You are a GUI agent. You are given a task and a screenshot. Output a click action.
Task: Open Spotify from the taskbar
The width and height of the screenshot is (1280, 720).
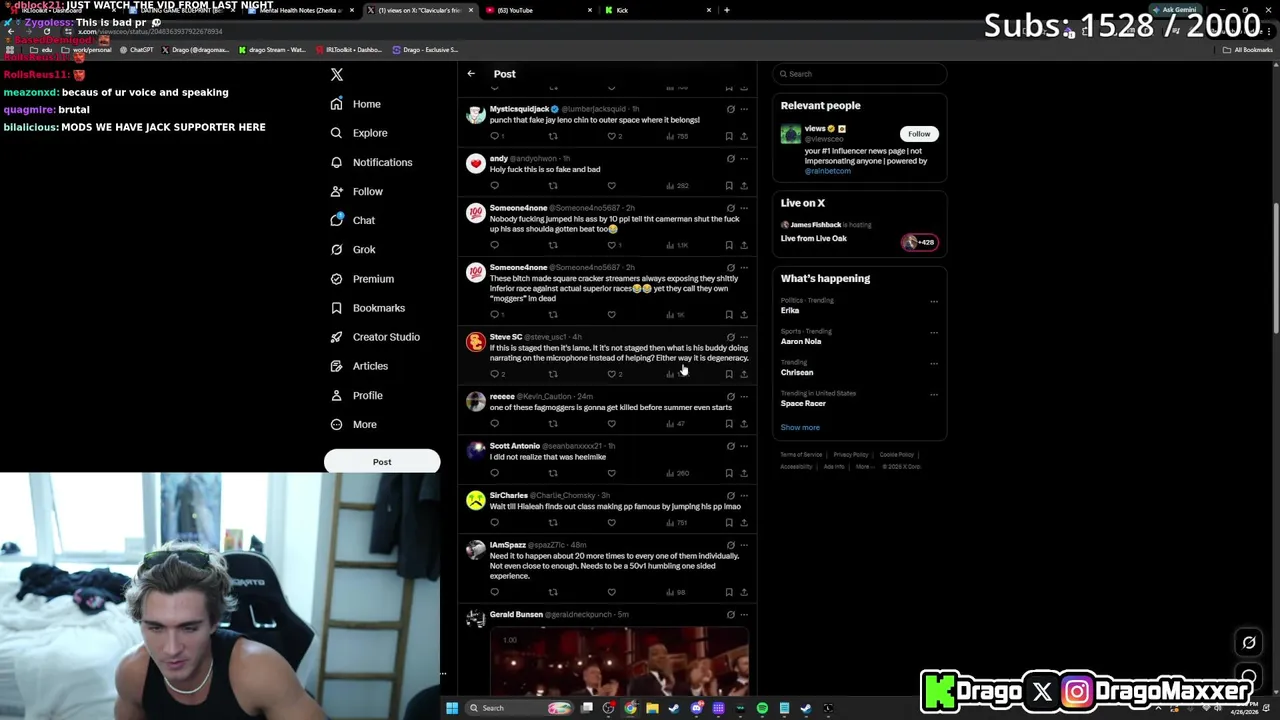[x=762, y=708]
